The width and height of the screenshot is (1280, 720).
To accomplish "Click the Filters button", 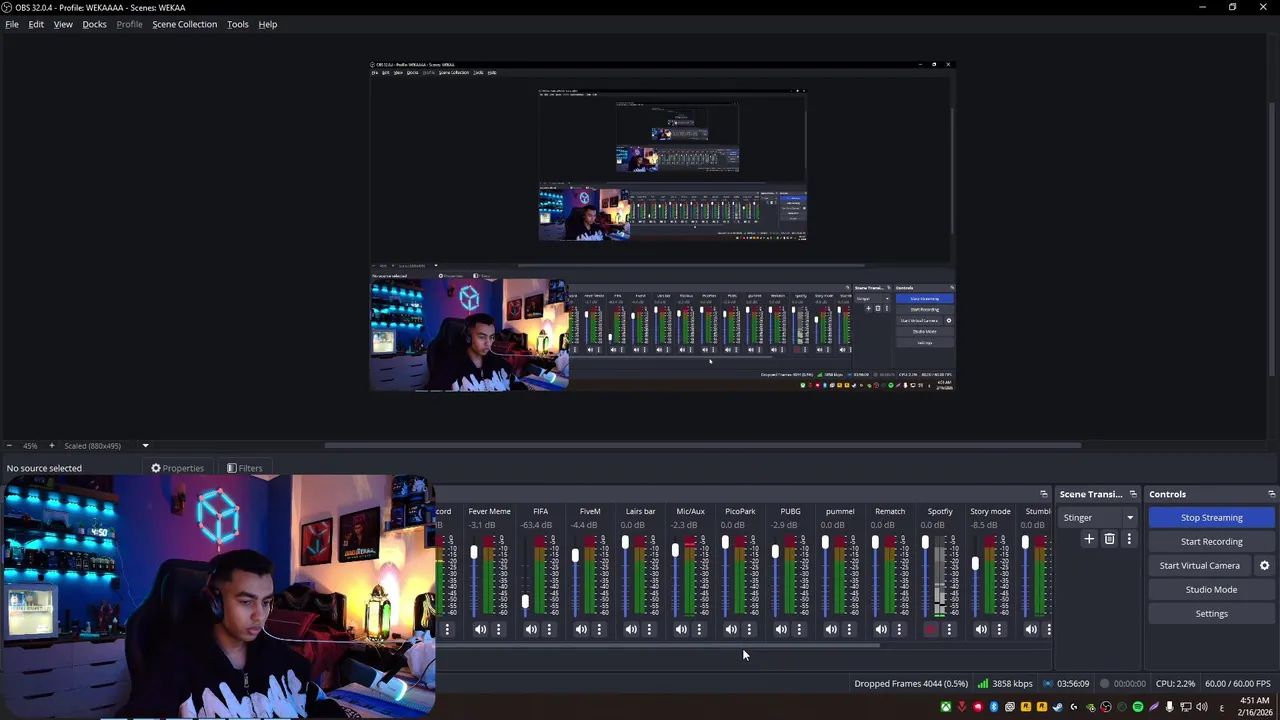I will (x=245, y=468).
